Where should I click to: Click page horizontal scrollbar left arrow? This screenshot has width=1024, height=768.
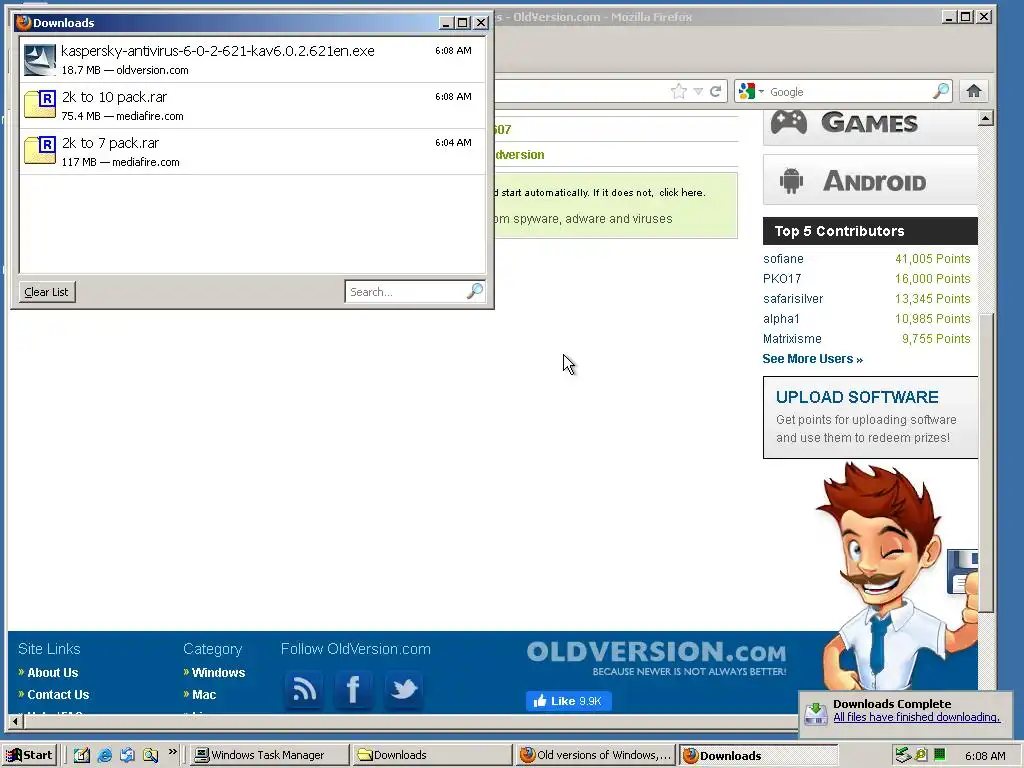16,722
